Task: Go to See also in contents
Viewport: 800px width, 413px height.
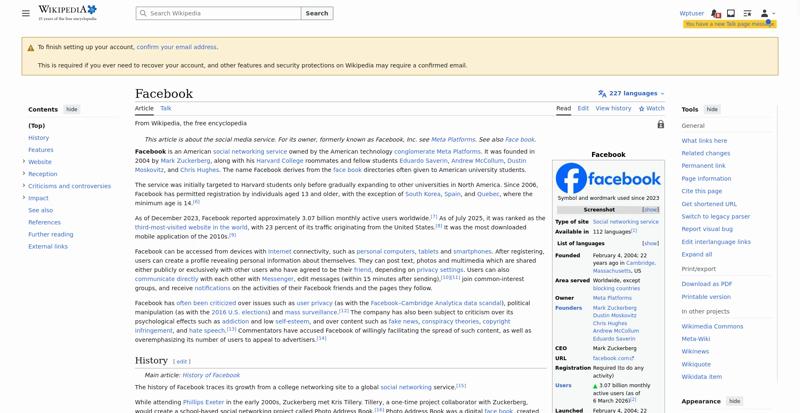Action: click(40, 210)
